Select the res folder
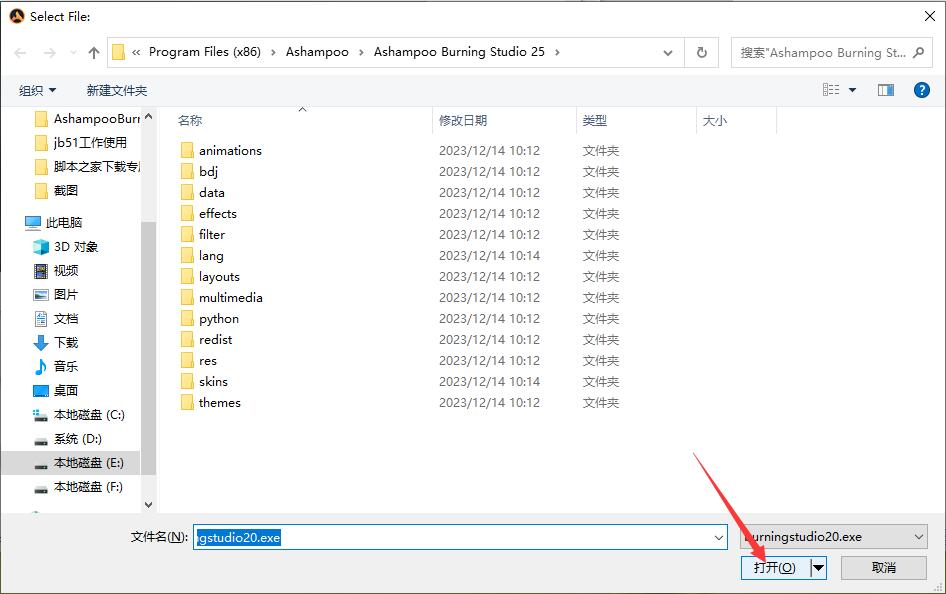 pyautogui.click(x=198, y=361)
